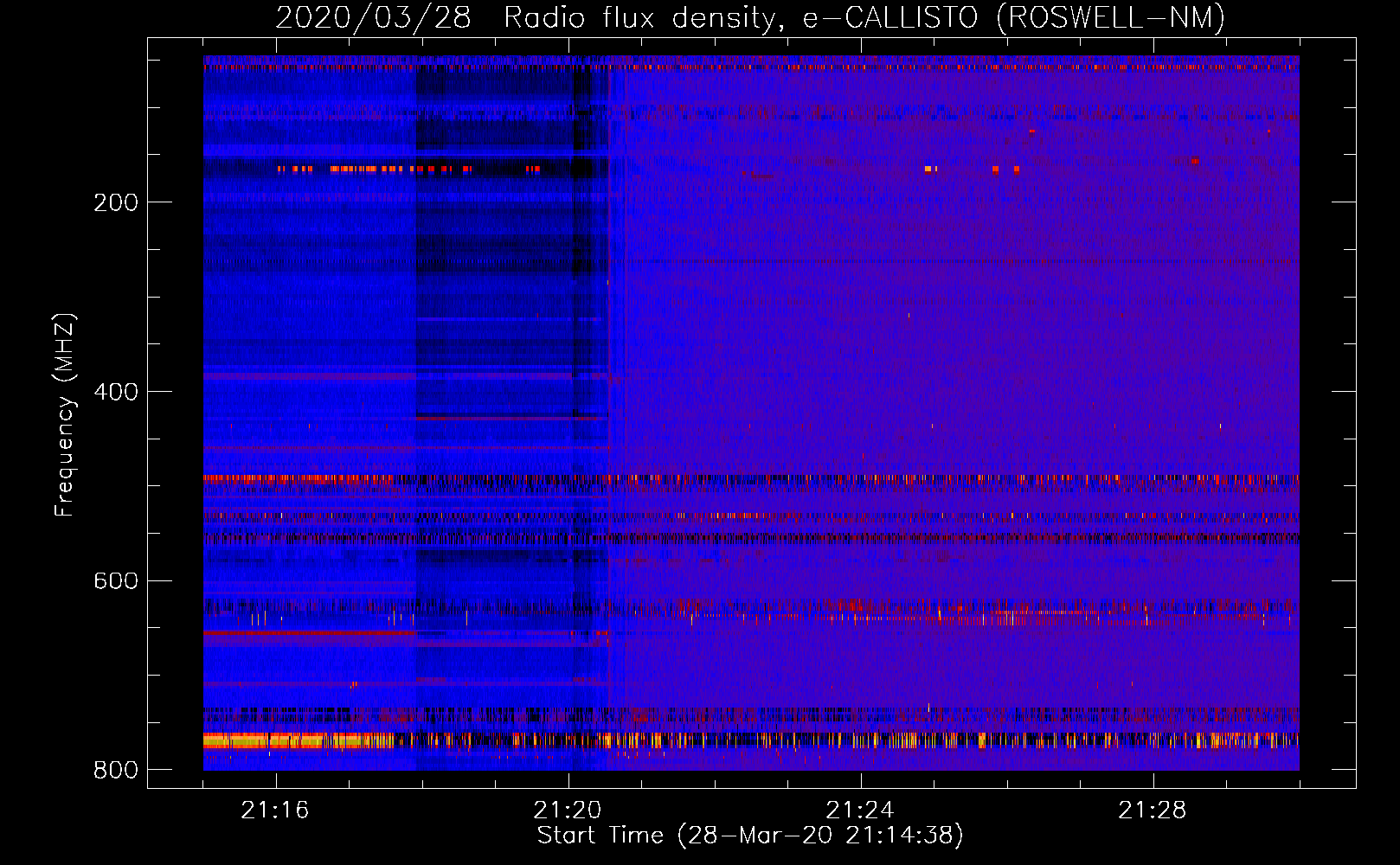The height and width of the screenshot is (865, 1400).
Task: Click the plot title "Radio flux density, e-CALLISTO (ROSWELL-NM)"
Action: point(864,17)
